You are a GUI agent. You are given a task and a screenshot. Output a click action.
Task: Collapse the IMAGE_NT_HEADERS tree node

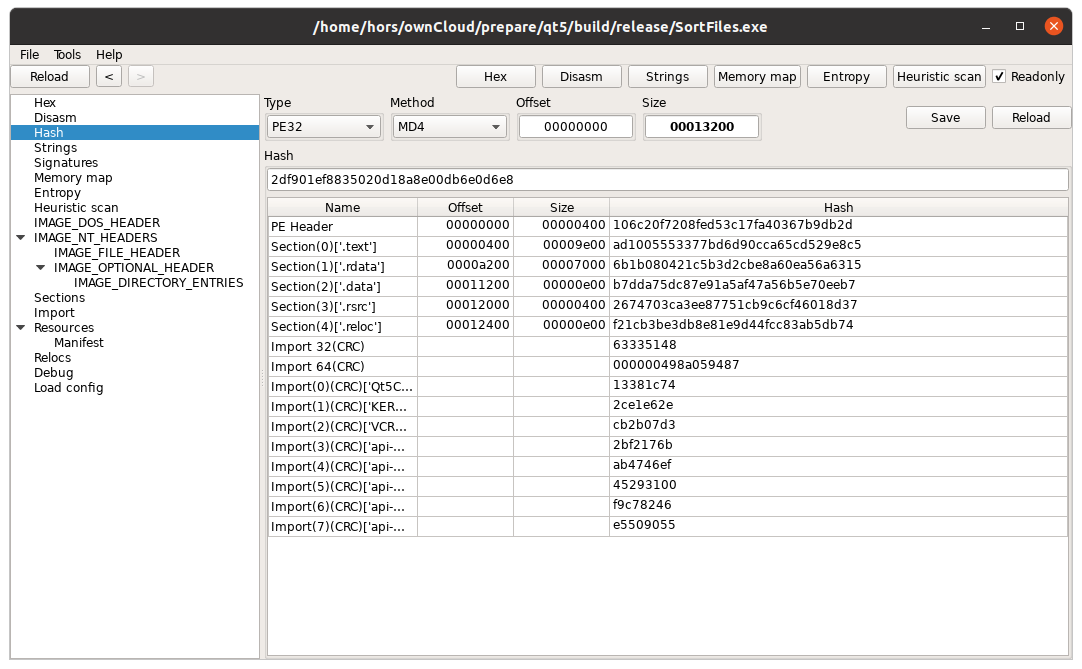coord(21,237)
